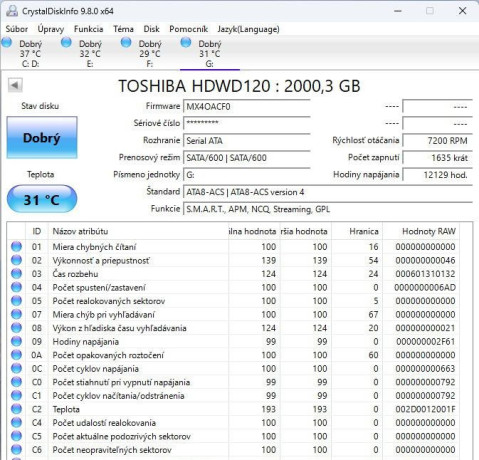
Task: Click the status orb for attribute C4
Action: [16, 422]
